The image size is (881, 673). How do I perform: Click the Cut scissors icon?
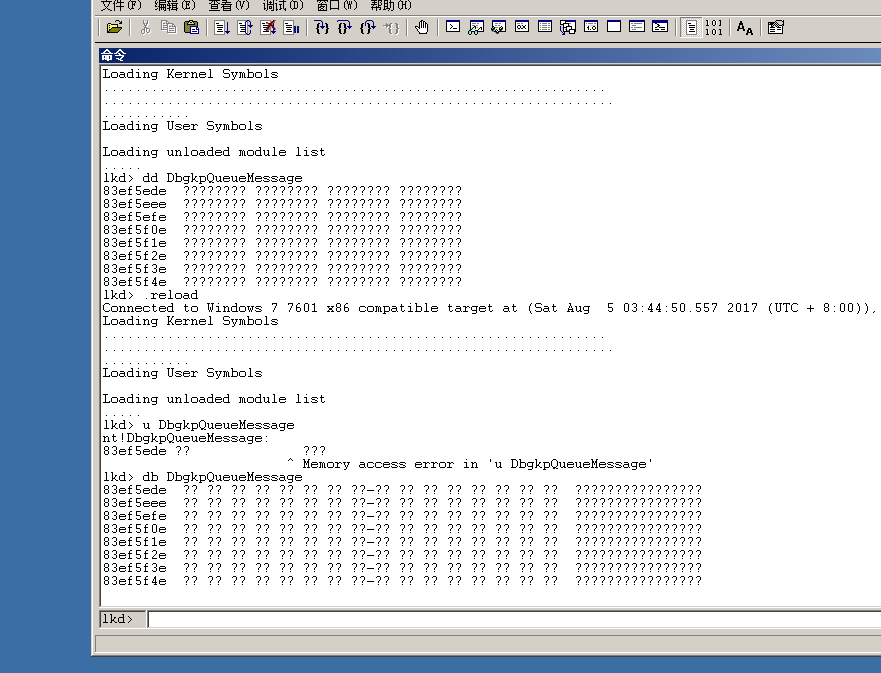146,27
